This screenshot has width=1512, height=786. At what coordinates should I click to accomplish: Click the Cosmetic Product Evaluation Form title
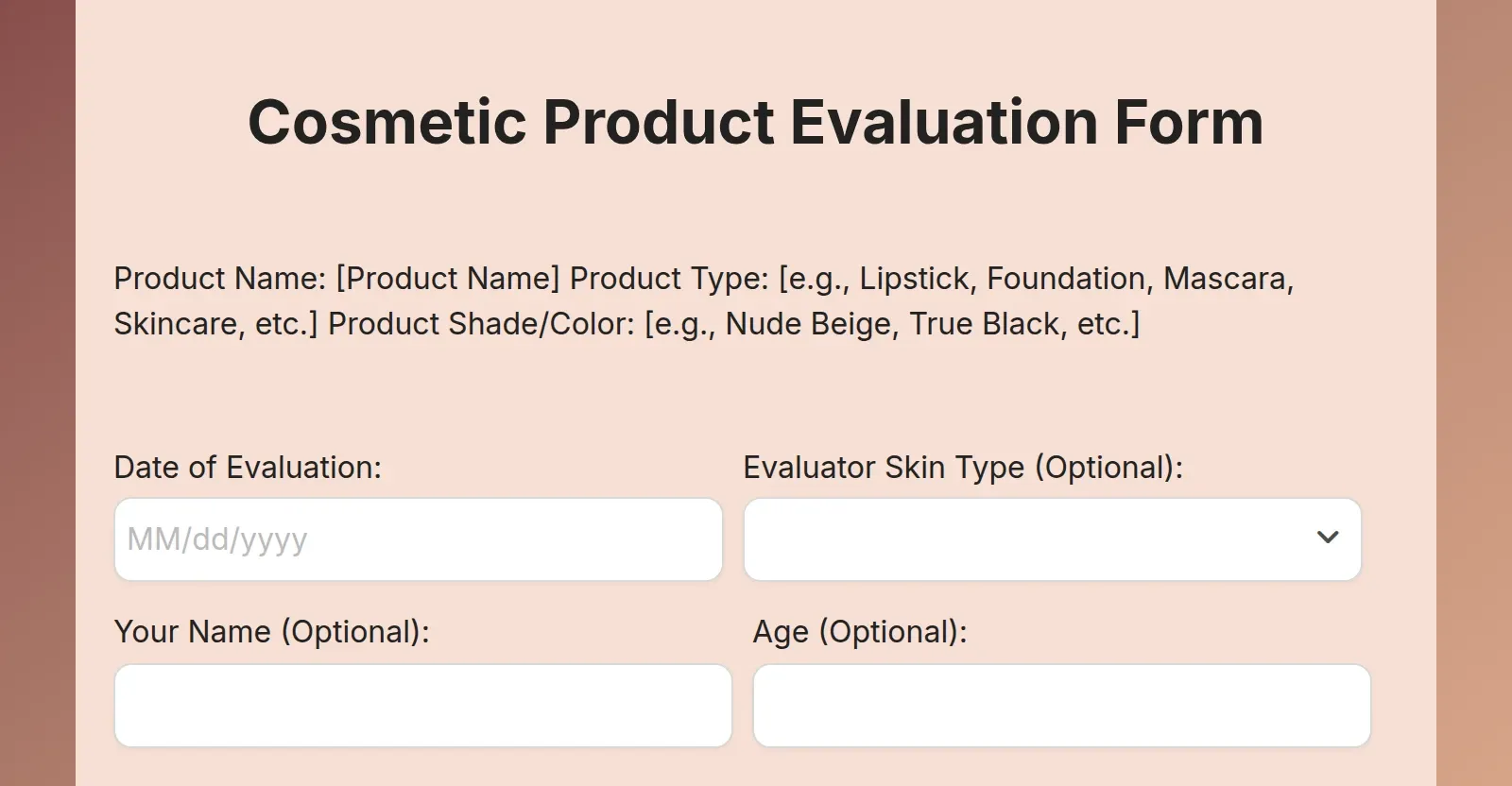point(756,122)
